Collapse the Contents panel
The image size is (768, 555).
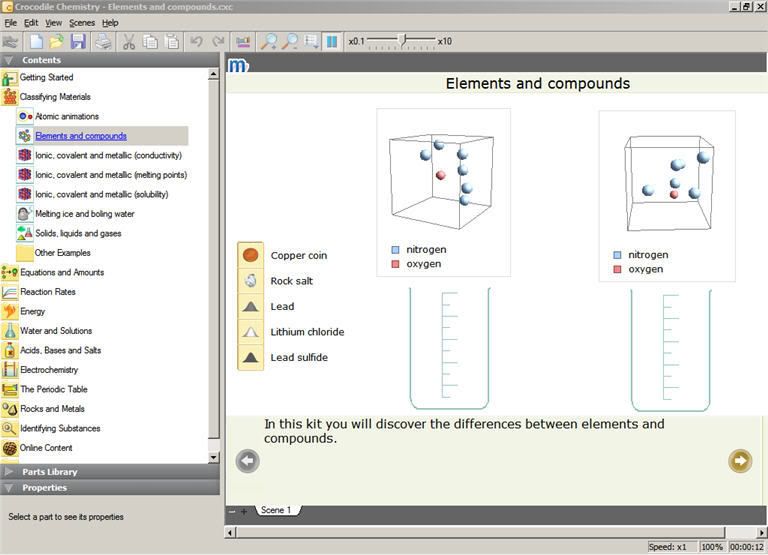[x=9, y=60]
